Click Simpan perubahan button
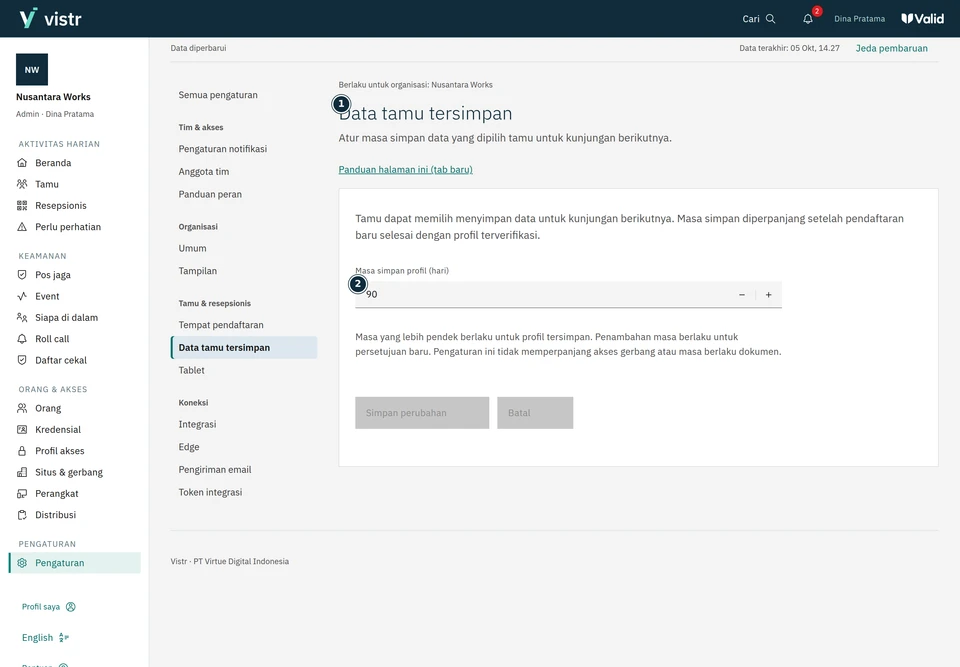Screen dimensions: 960x667 pyautogui.click(x=422, y=413)
